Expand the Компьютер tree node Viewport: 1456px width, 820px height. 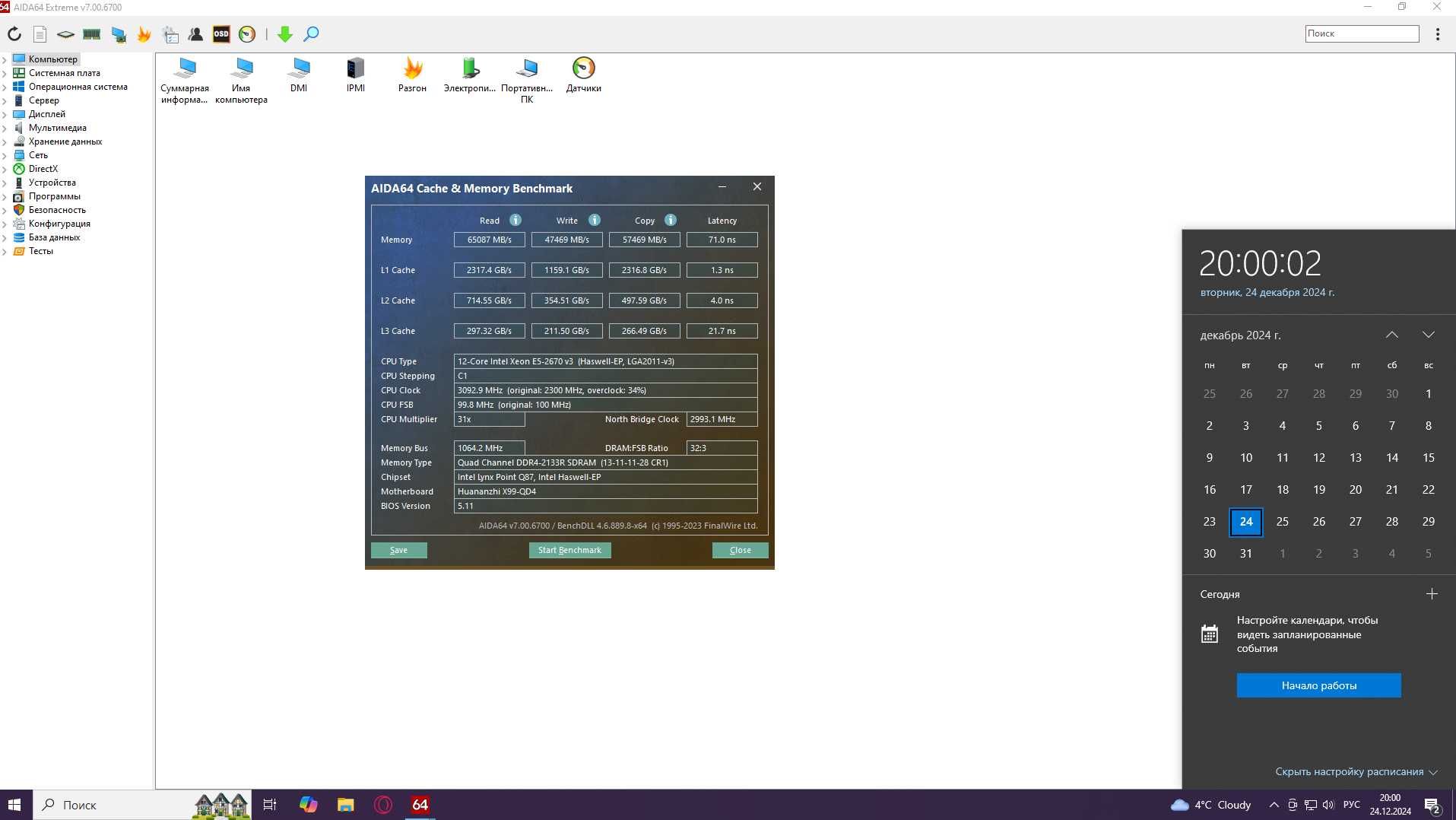click(5, 59)
